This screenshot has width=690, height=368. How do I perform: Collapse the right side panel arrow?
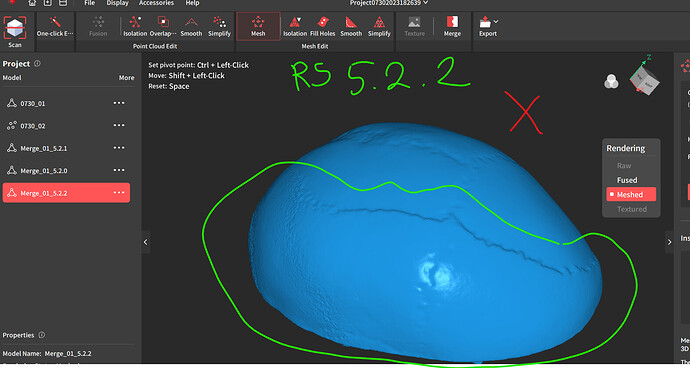[x=669, y=242]
